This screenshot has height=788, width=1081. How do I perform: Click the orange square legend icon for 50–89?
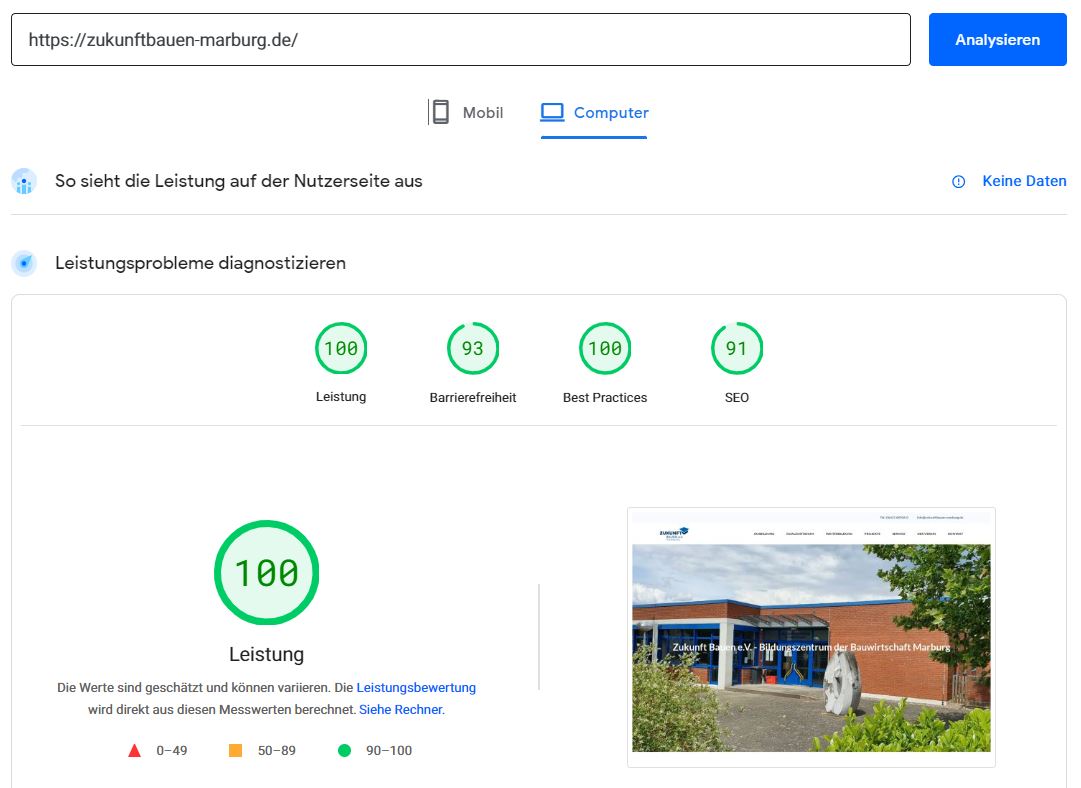coord(236,750)
